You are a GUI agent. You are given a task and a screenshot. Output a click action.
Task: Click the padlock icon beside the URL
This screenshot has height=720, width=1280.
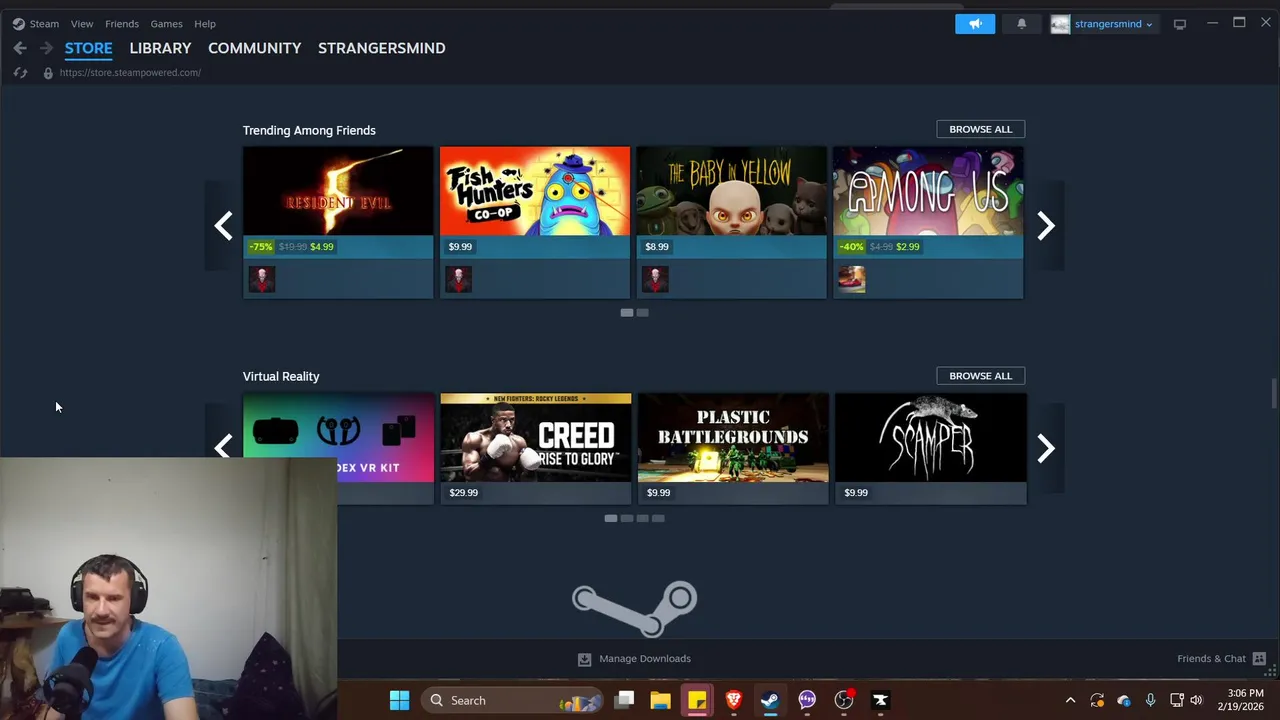[x=48, y=73]
